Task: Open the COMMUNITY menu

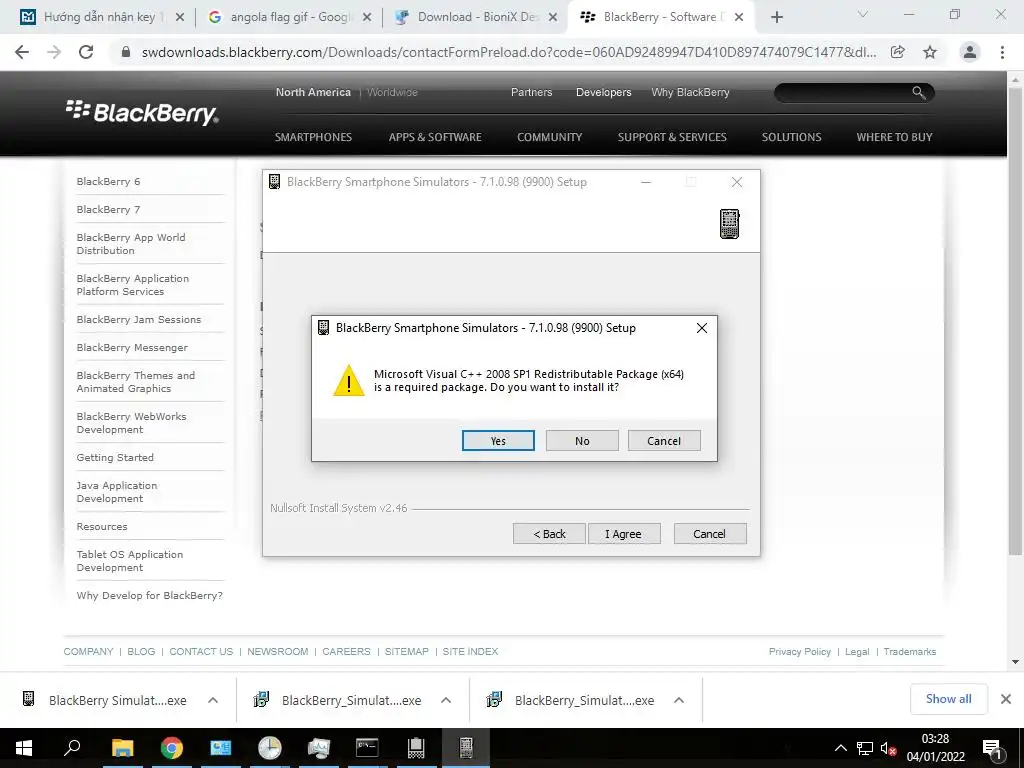Action: [x=549, y=137]
